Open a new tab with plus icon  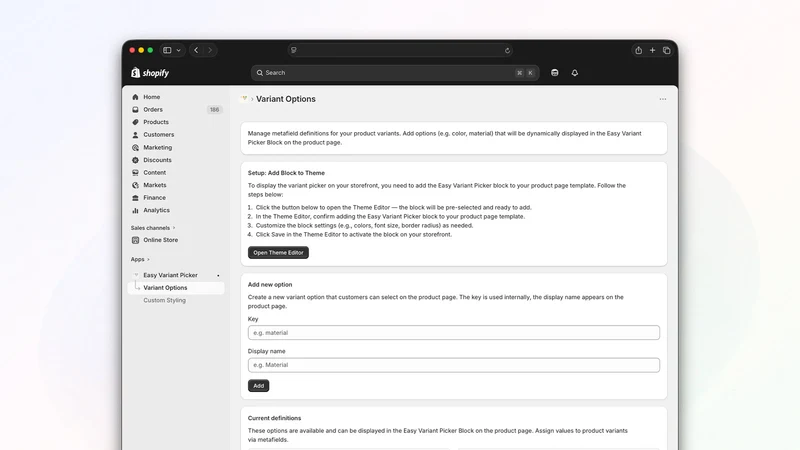coord(652,50)
